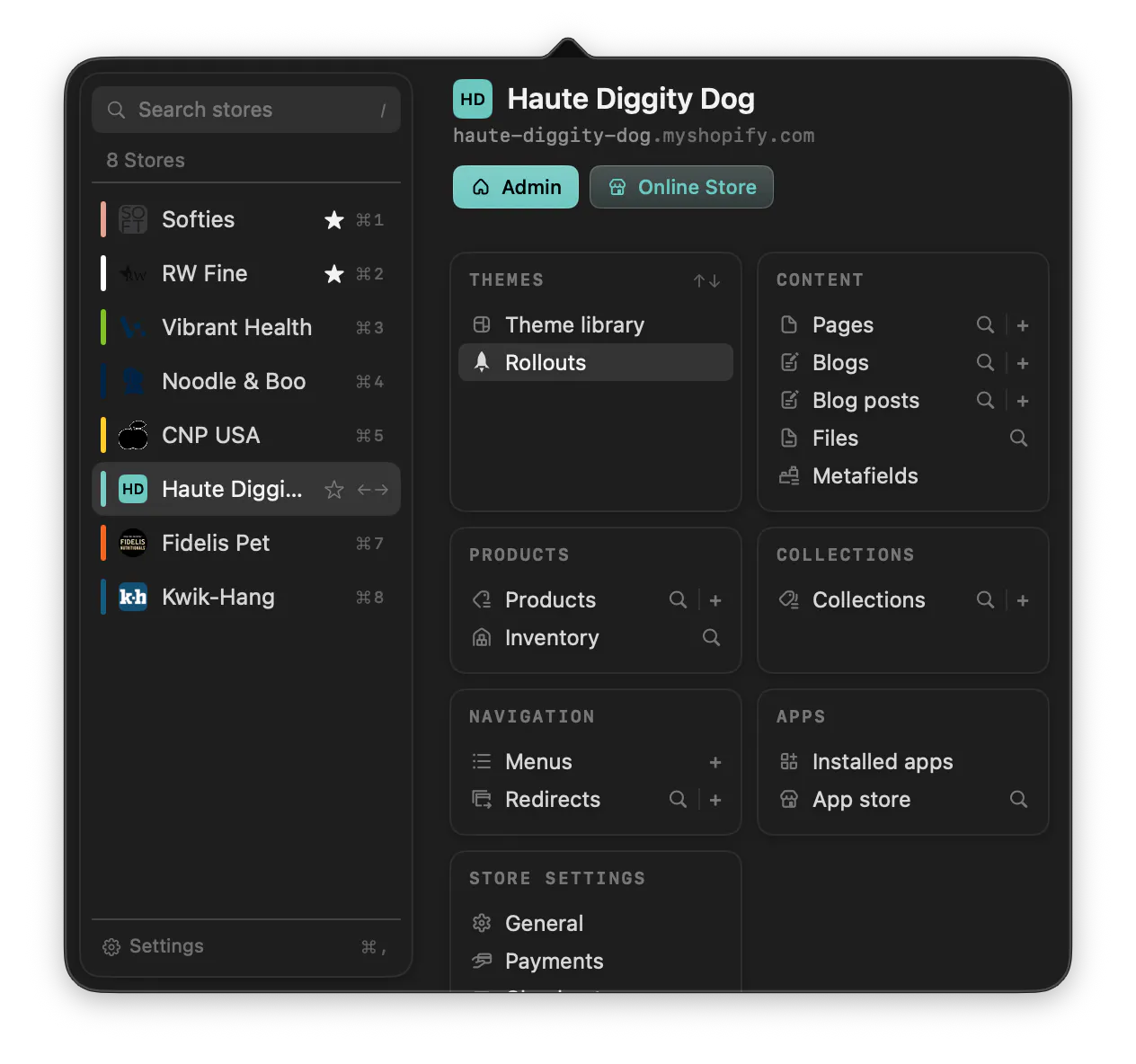Click the Haute Diggity Dog HD header logo
Image resolution: width=1136 pixels, height=1064 pixels.
point(473,99)
